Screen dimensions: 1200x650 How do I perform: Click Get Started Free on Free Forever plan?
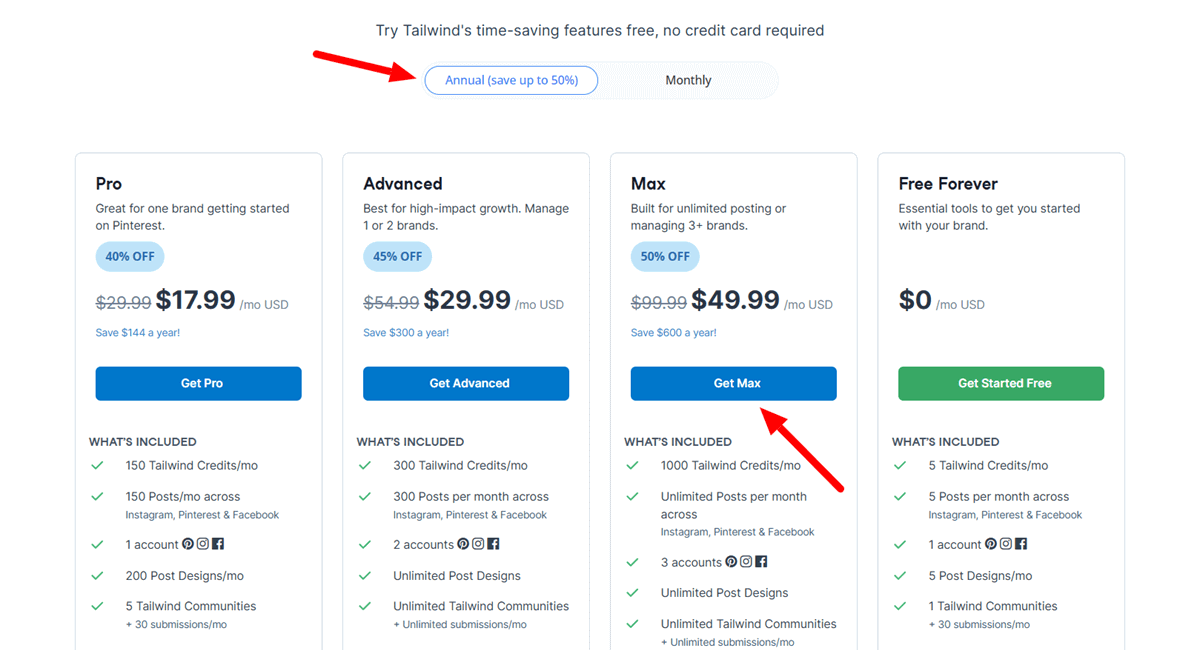click(x=1000, y=383)
